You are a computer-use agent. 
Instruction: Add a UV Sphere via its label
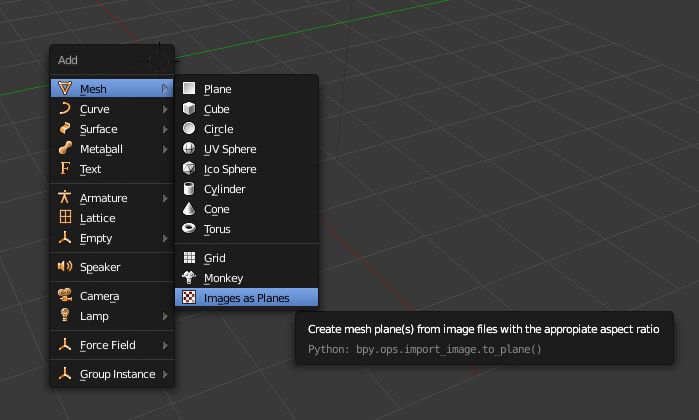(x=230, y=149)
